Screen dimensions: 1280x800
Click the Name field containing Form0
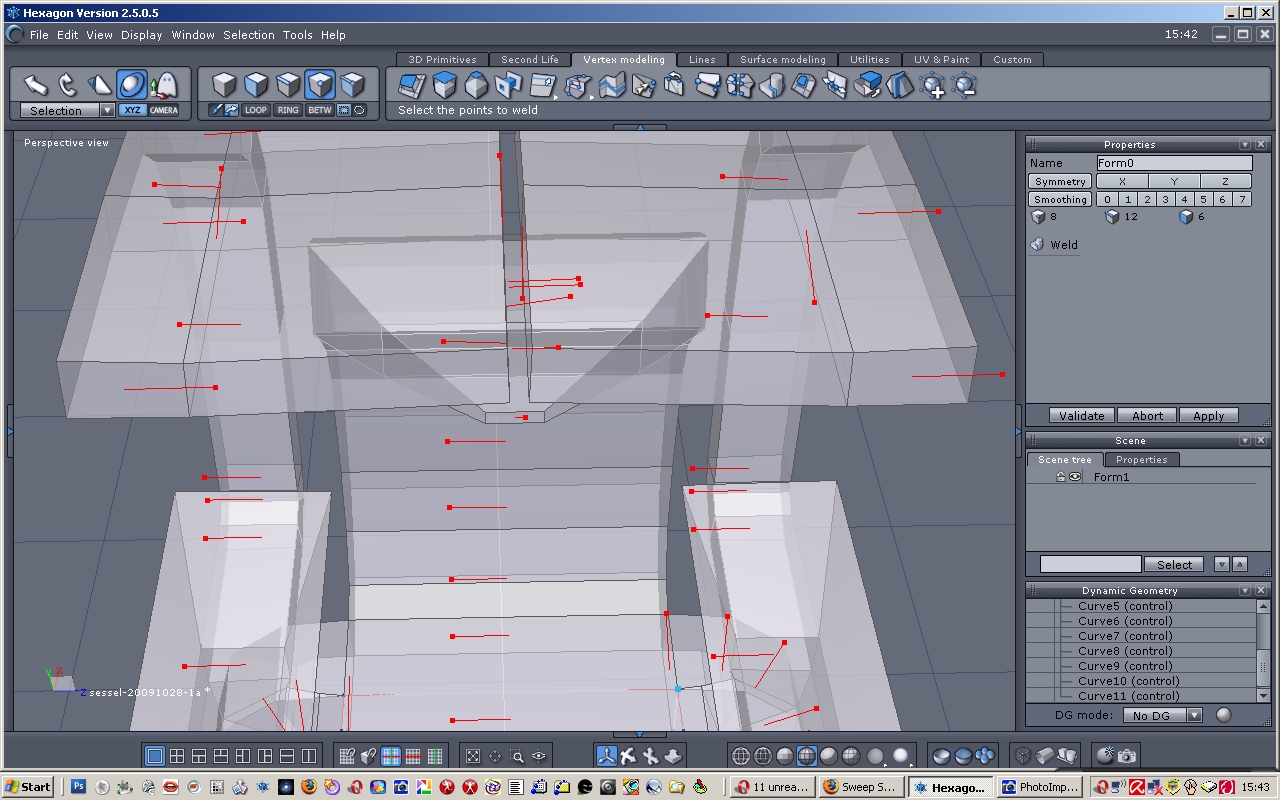point(1173,163)
